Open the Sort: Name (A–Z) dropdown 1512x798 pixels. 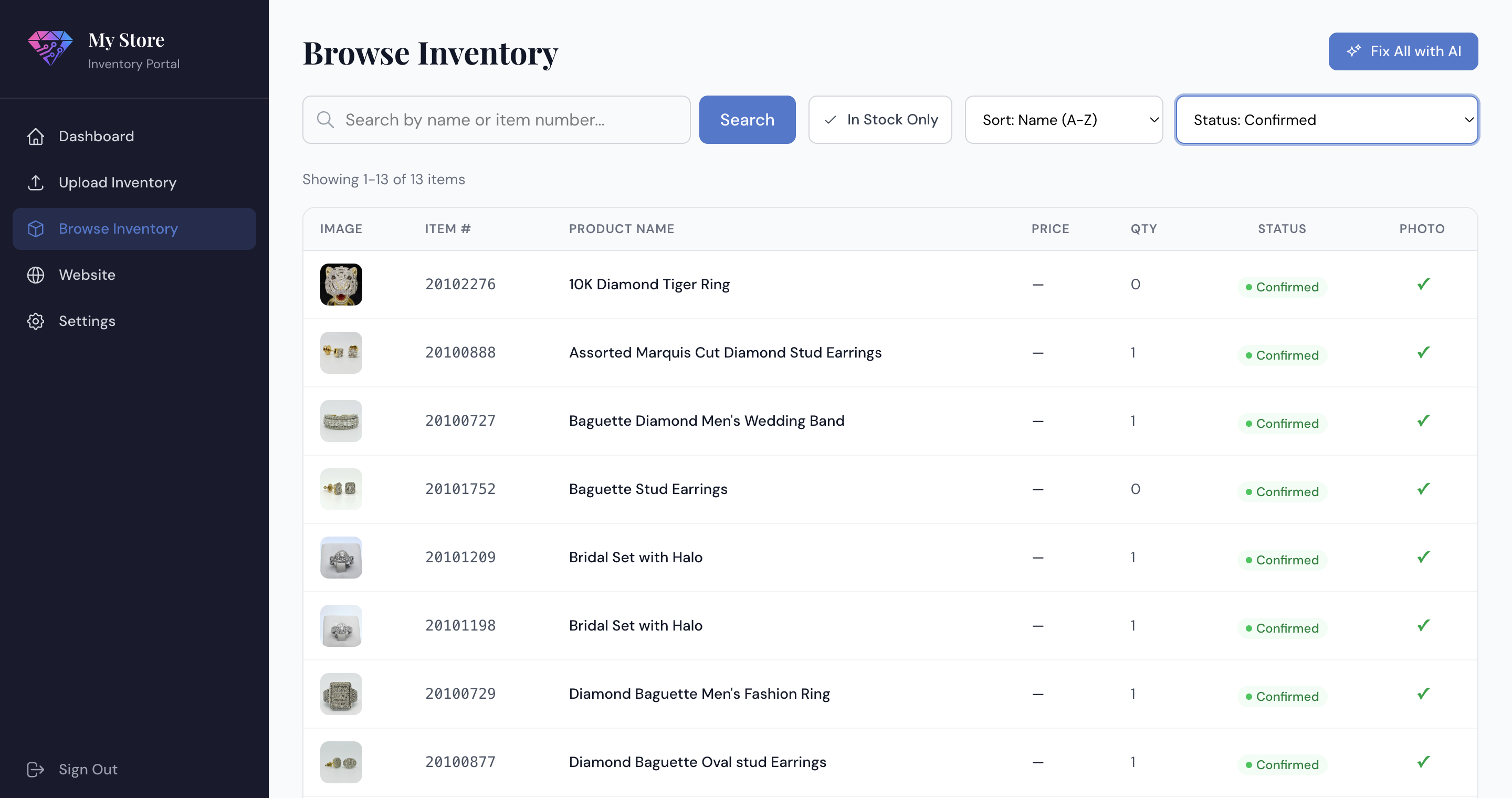coord(1064,119)
